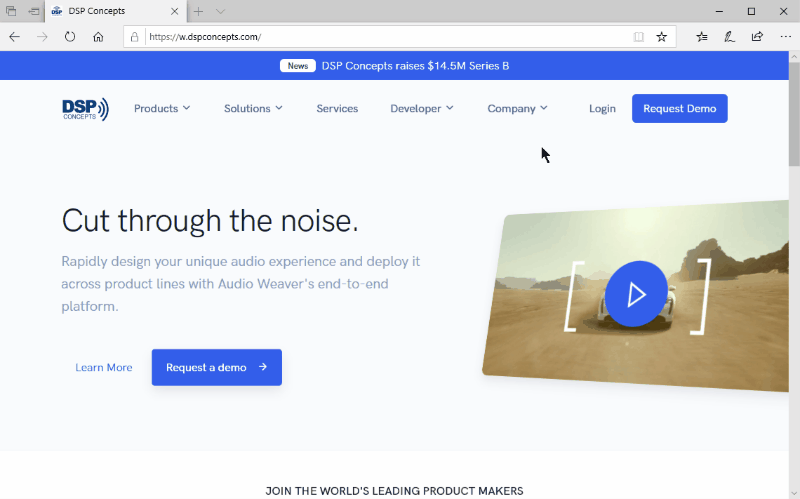Add page to favorites with star icon

(x=661, y=36)
